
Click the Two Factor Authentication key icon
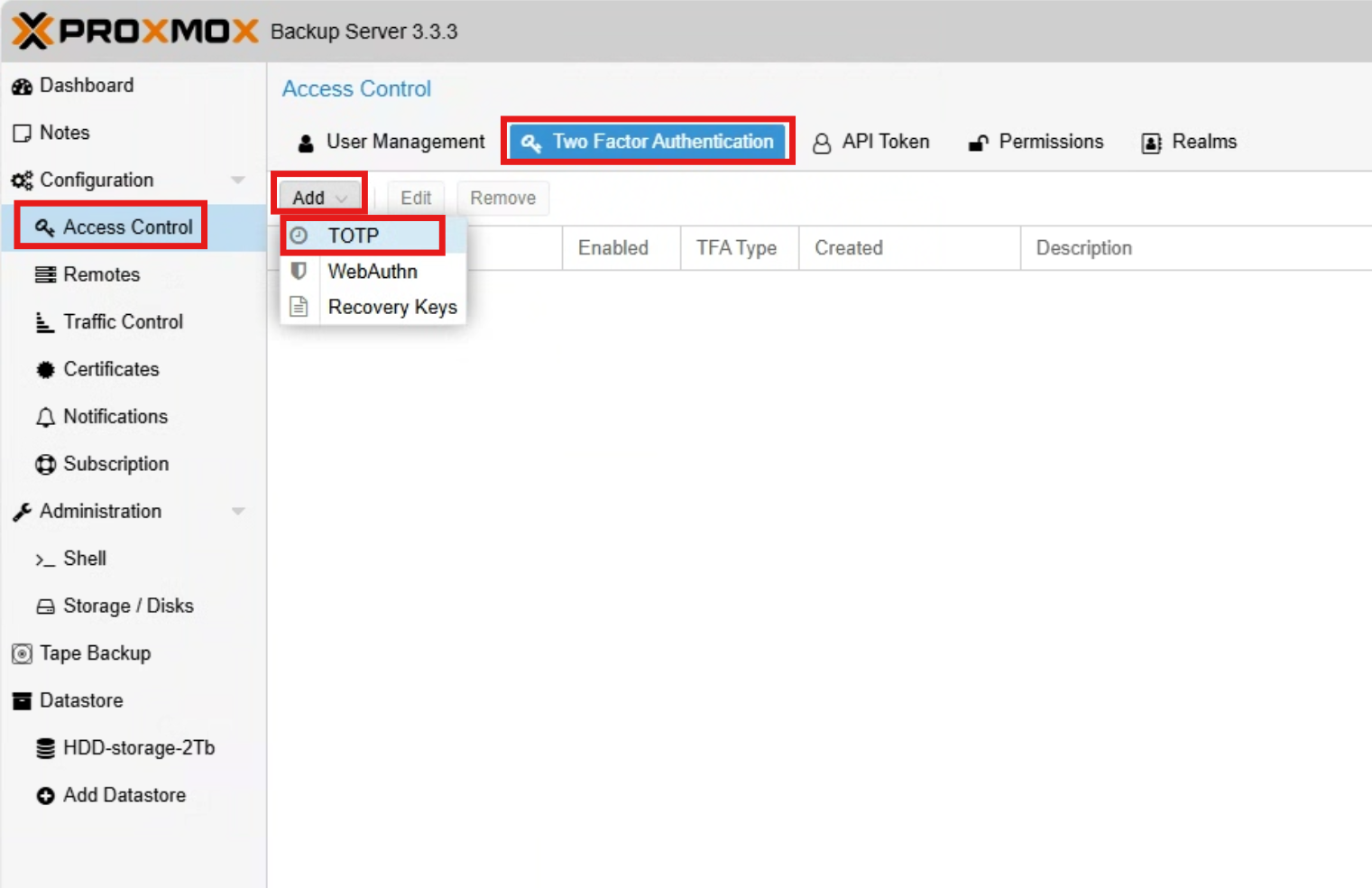(x=531, y=143)
